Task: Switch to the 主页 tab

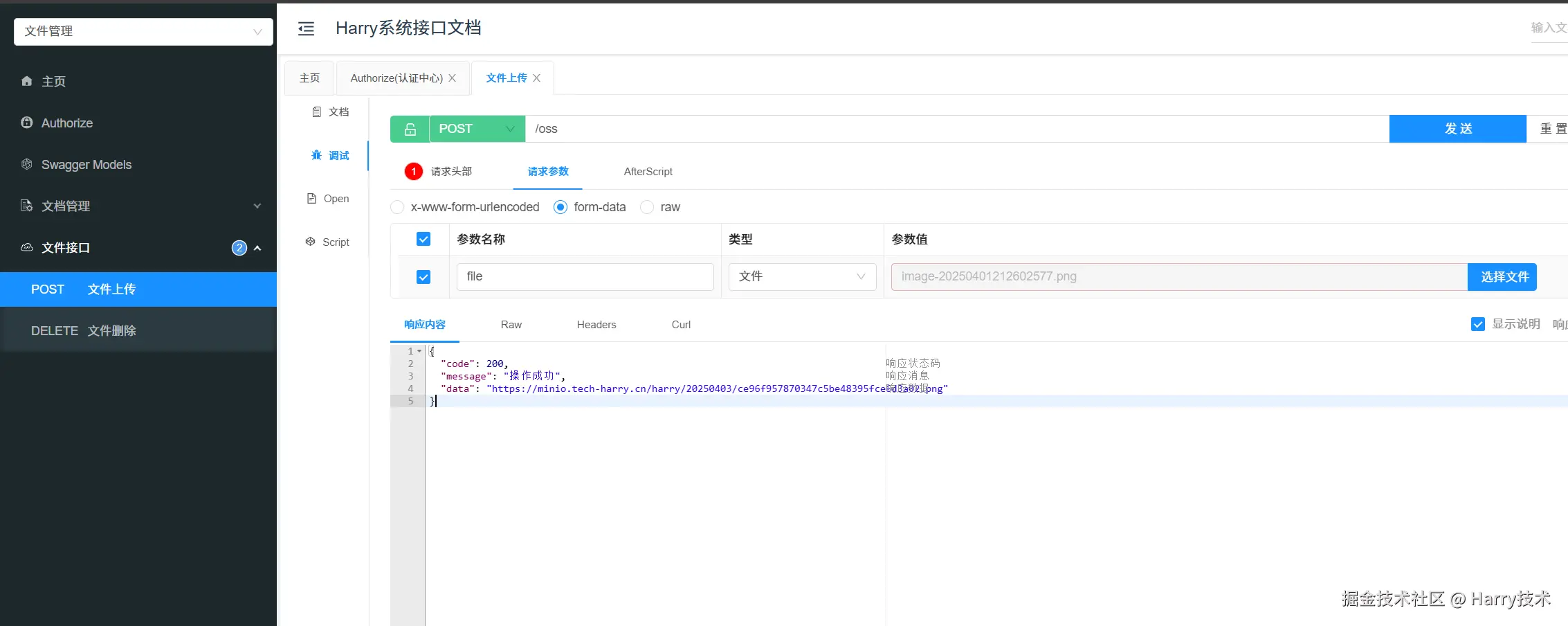Action: (309, 78)
